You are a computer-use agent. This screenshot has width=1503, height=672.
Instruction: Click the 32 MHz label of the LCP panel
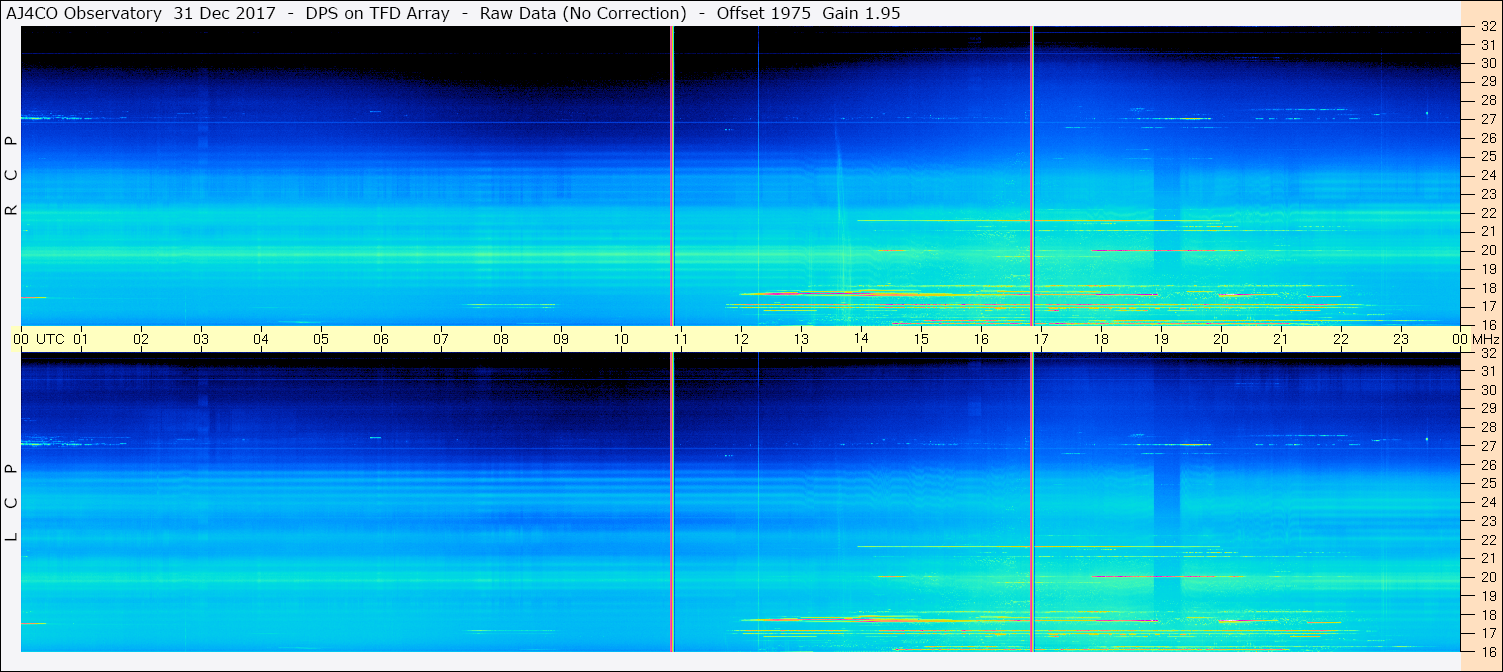1487,353
